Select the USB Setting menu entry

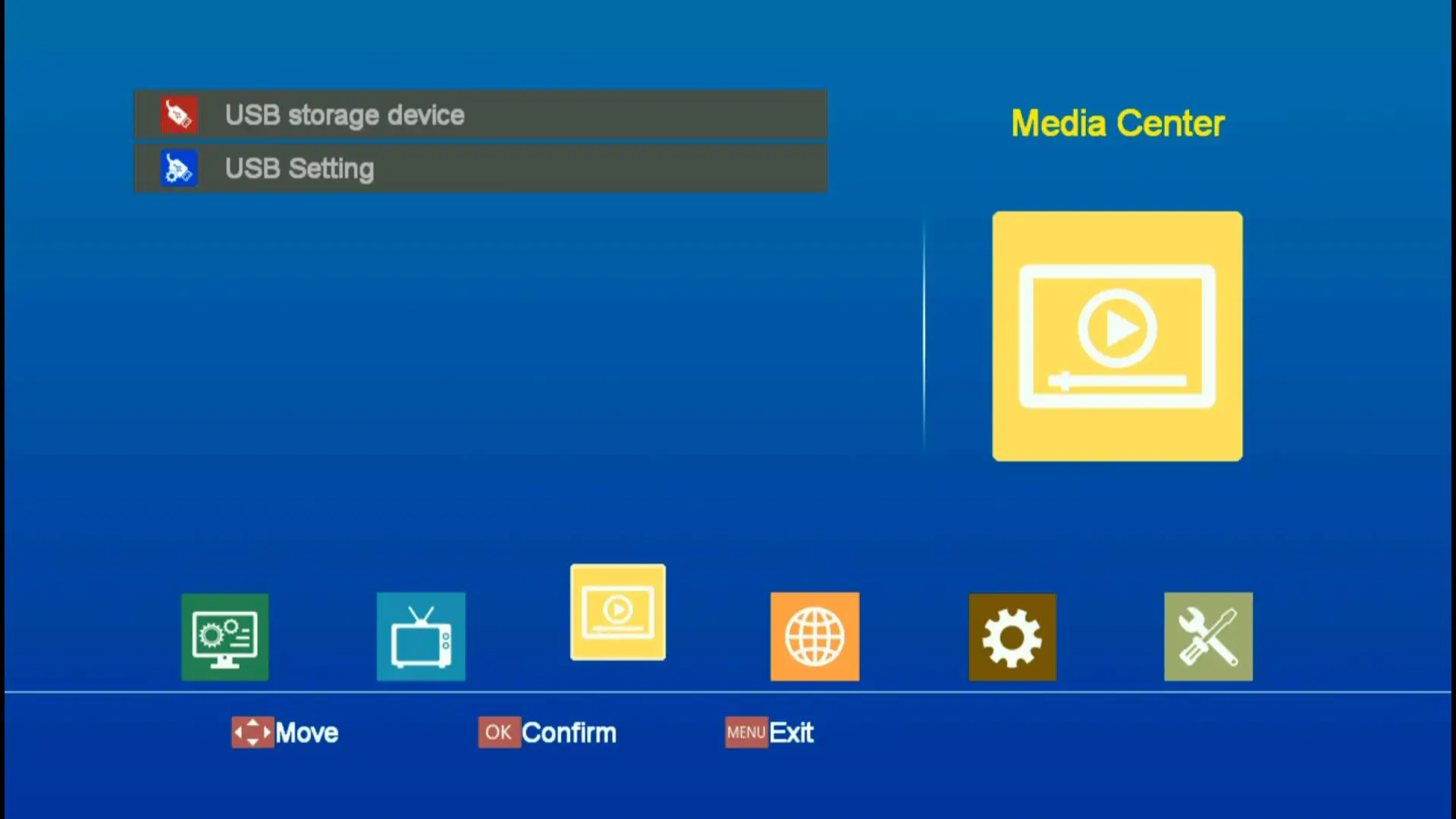click(480, 168)
